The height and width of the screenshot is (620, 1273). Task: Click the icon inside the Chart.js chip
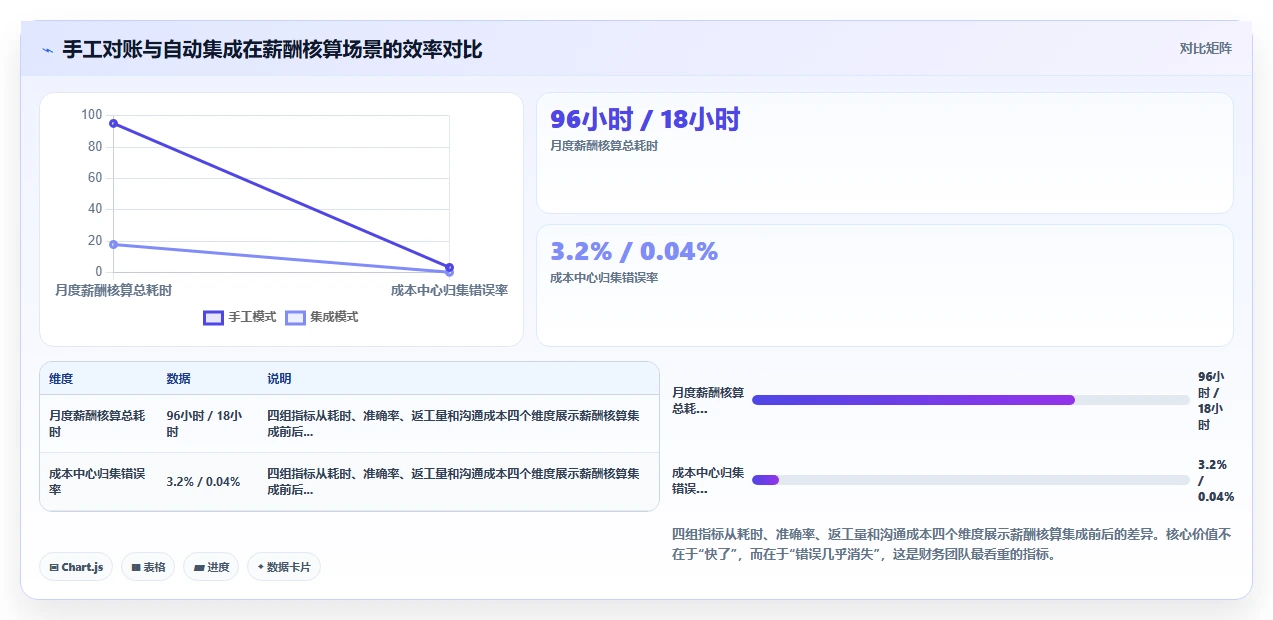coord(54,567)
